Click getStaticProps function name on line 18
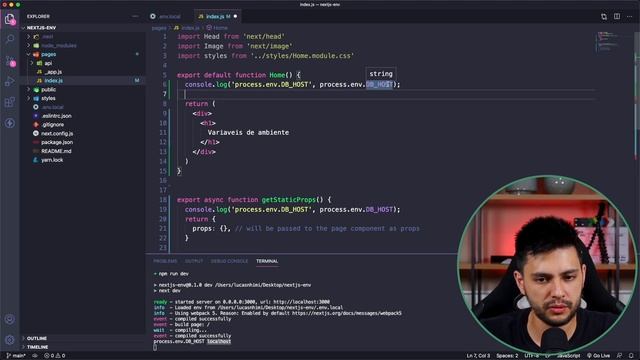This screenshot has height=360, width=640. [x=289, y=200]
